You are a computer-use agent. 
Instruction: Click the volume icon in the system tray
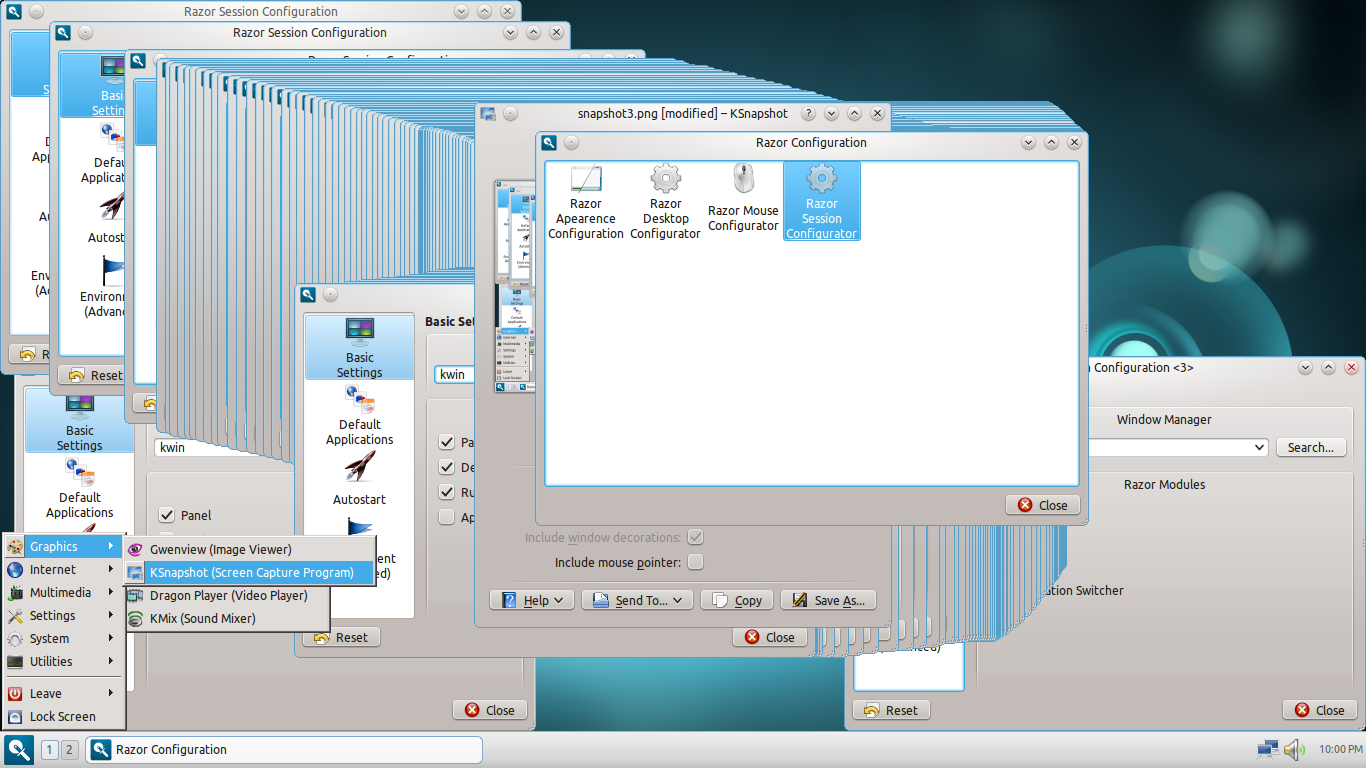coord(1294,749)
